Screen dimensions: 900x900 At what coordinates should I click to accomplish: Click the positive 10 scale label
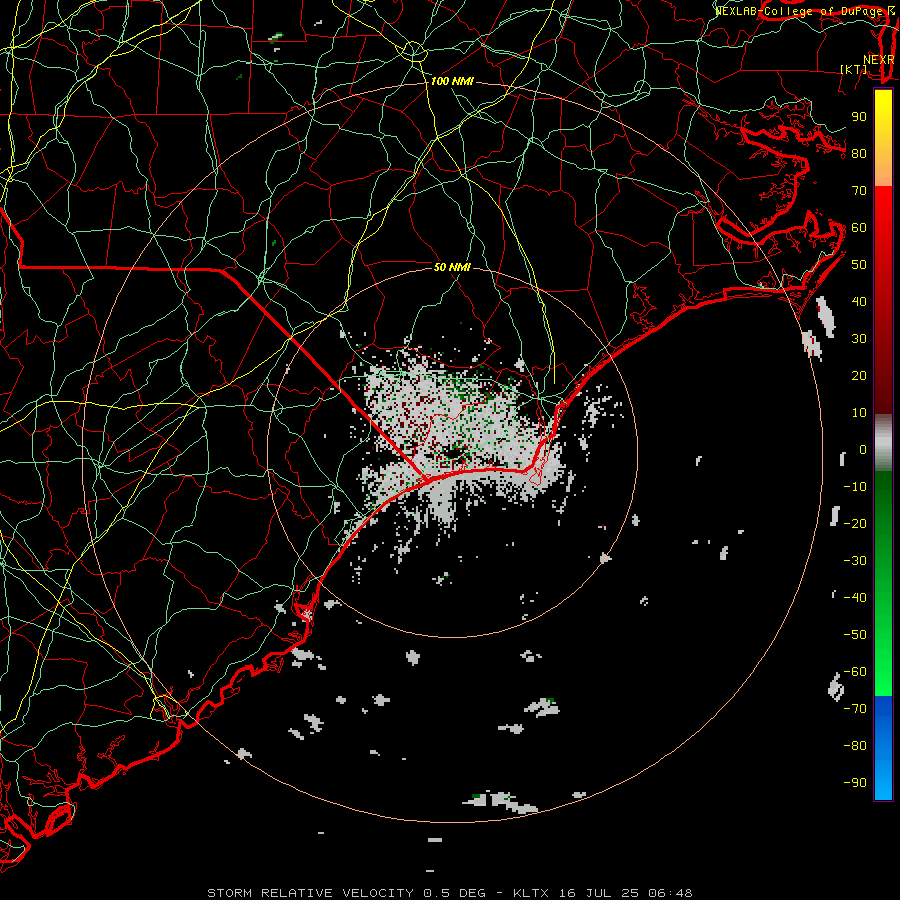tap(859, 413)
